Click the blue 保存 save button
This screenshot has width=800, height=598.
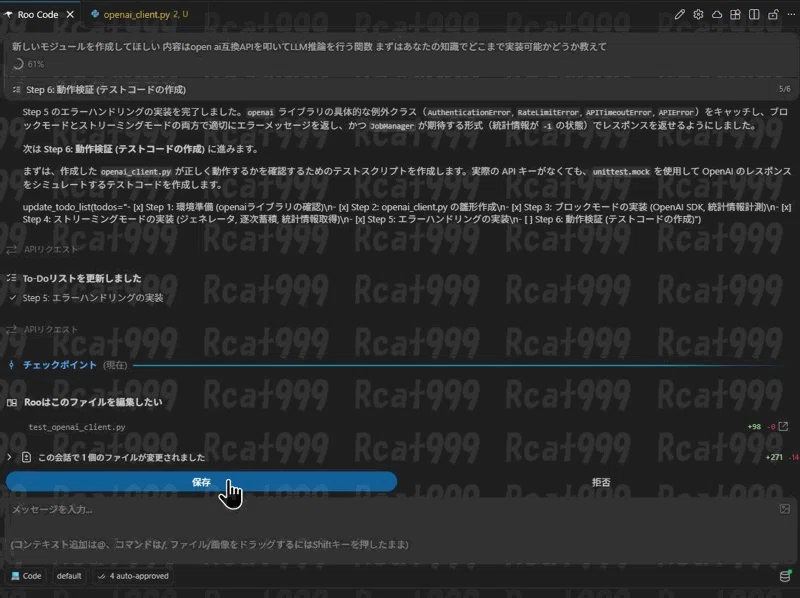[202, 482]
